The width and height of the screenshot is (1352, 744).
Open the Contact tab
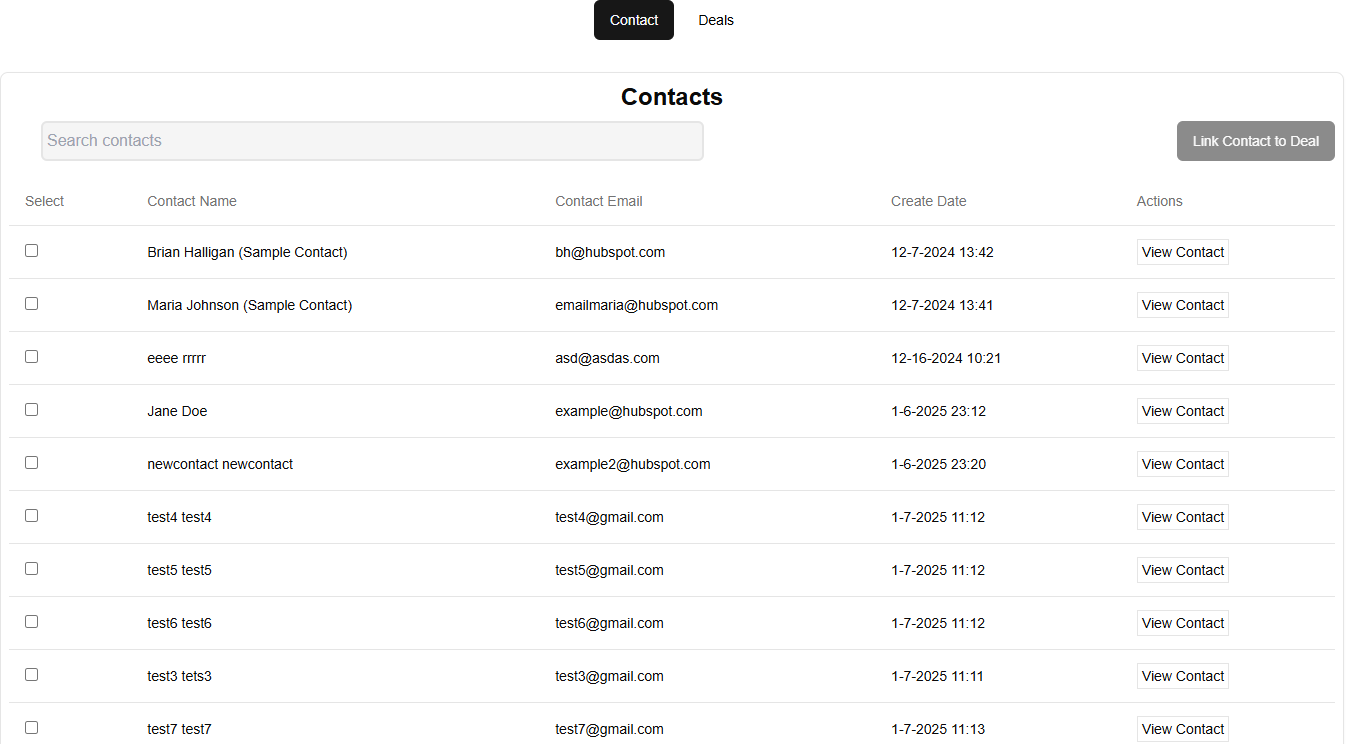pos(633,20)
